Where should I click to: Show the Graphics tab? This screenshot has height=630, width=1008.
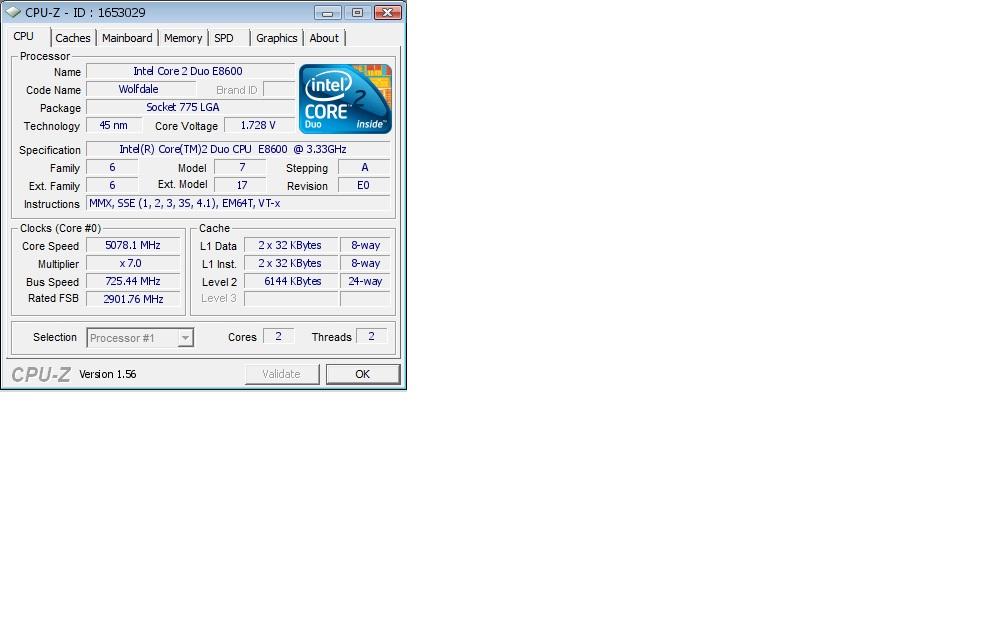[276, 38]
